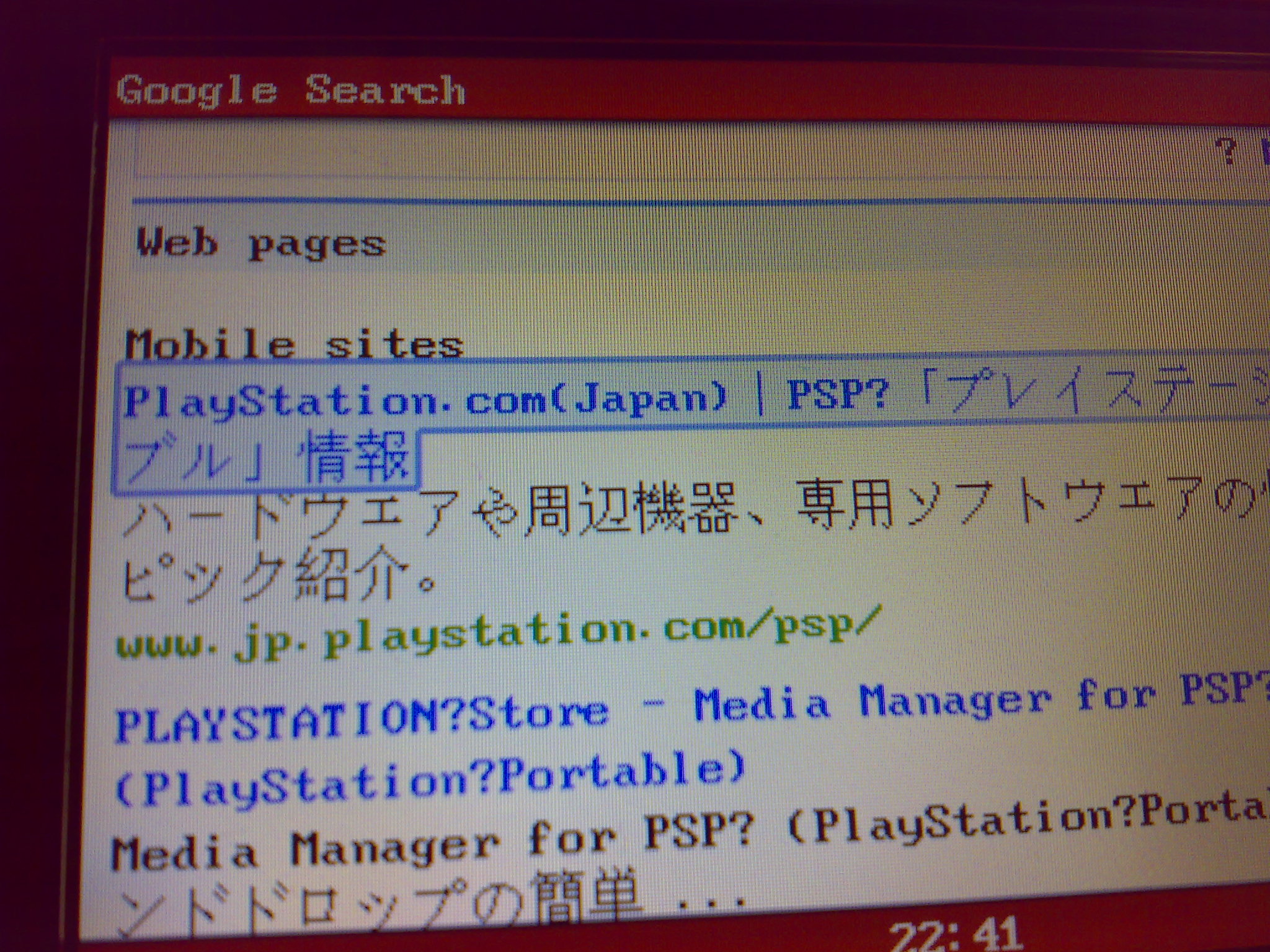
Task: Click the Google Search title bar
Action: coord(291,91)
